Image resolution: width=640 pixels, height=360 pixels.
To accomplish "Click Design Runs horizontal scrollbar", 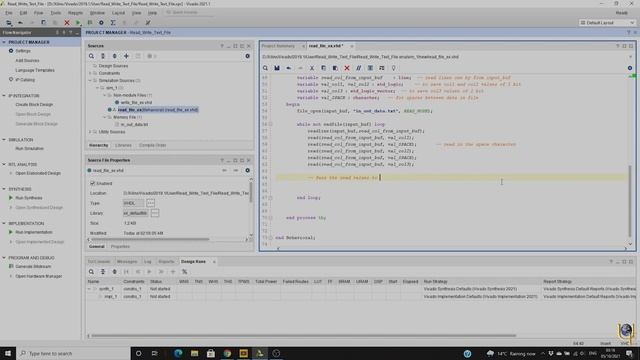I will [304, 336].
